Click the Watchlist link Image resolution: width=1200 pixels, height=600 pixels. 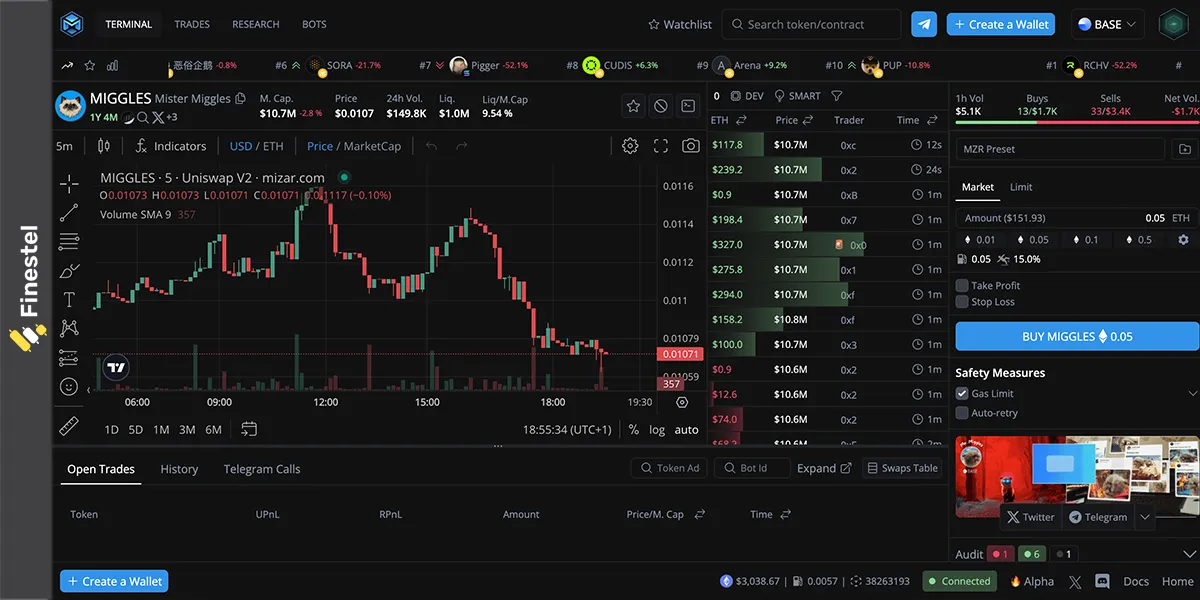(x=680, y=24)
